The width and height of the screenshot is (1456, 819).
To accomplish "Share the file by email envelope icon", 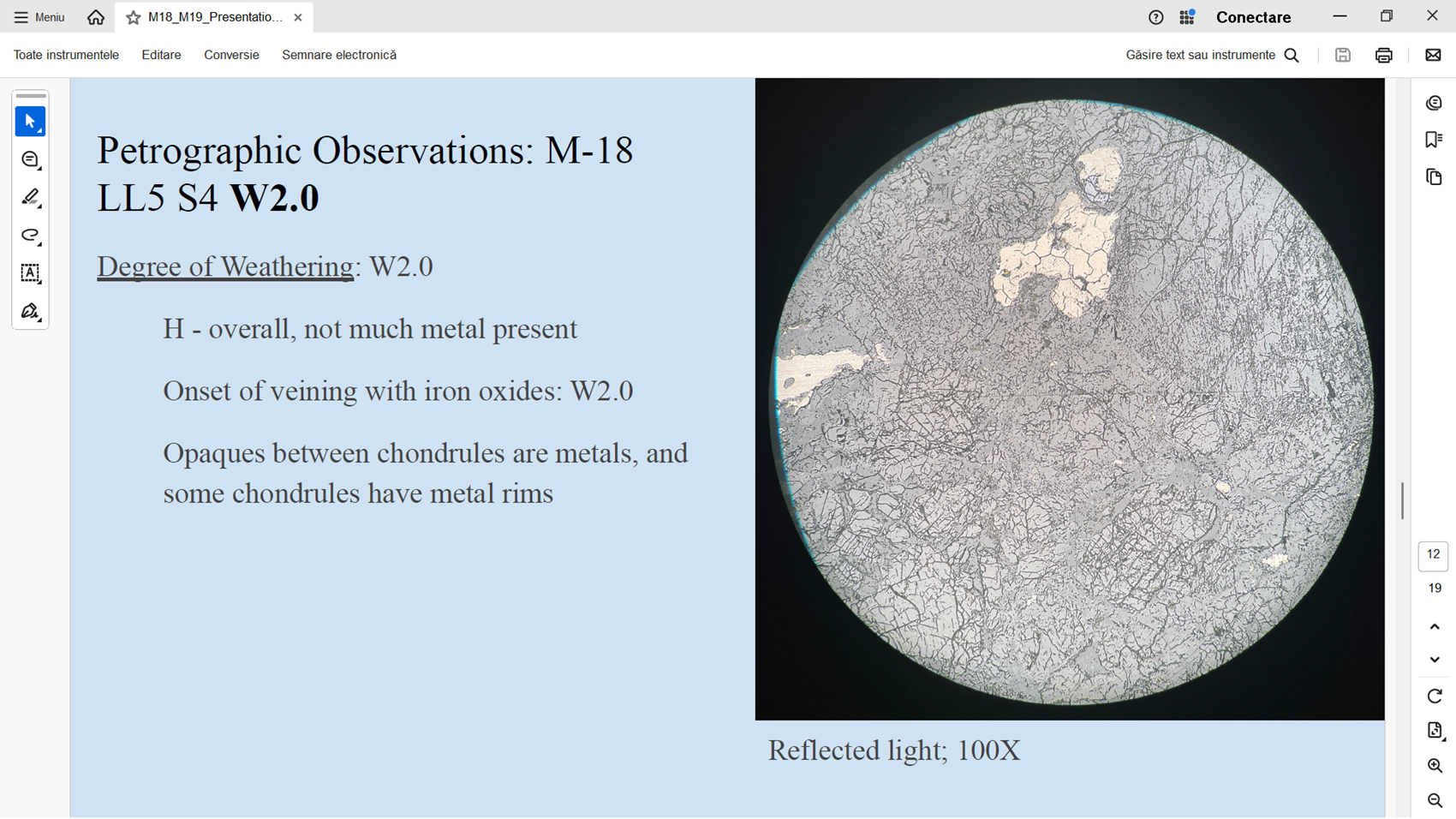I will click(x=1432, y=55).
